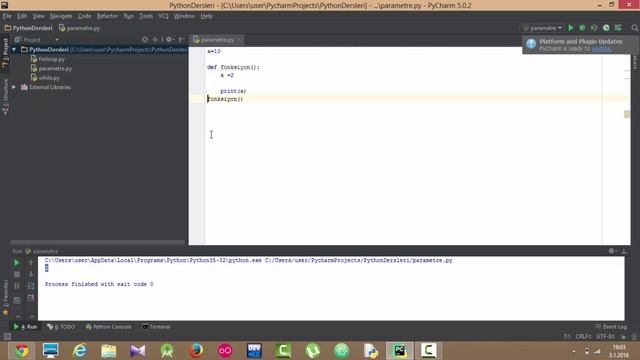Select the parametre.py file in the tree

point(51,69)
